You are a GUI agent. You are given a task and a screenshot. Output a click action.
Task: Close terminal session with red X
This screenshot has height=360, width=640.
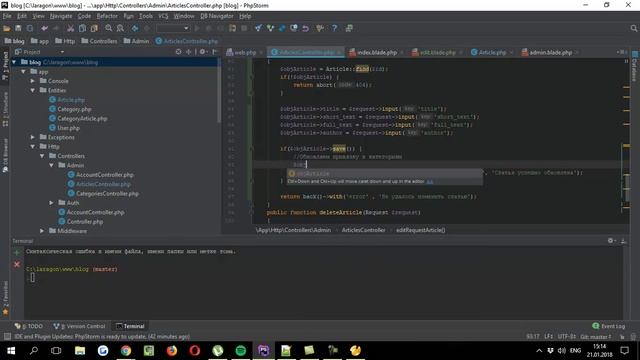click(x=17, y=264)
